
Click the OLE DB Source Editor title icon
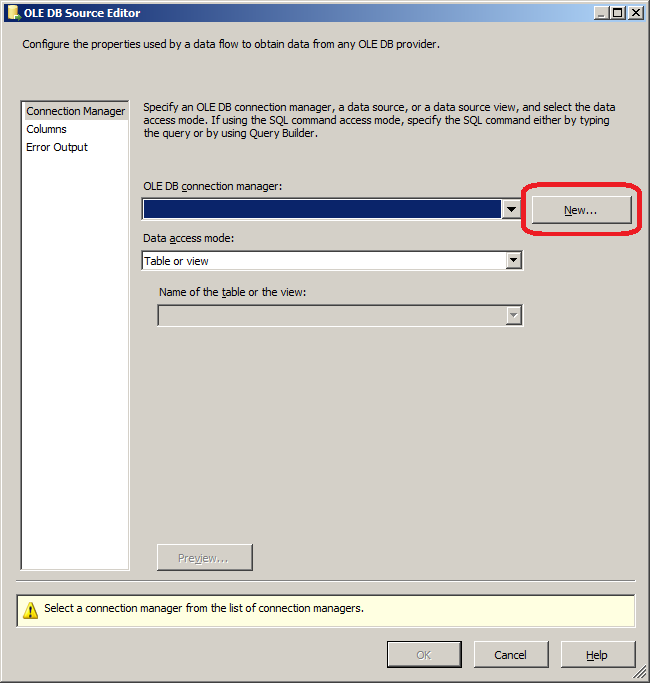[x=14, y=13]
